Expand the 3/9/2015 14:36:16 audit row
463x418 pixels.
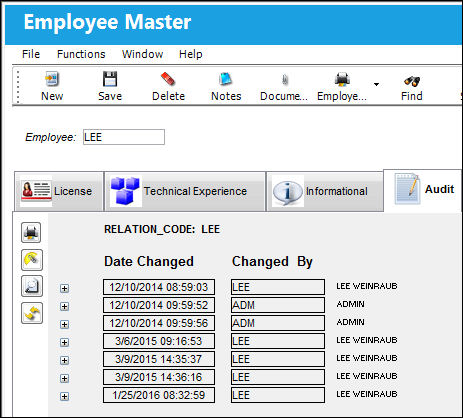[64, 378]
